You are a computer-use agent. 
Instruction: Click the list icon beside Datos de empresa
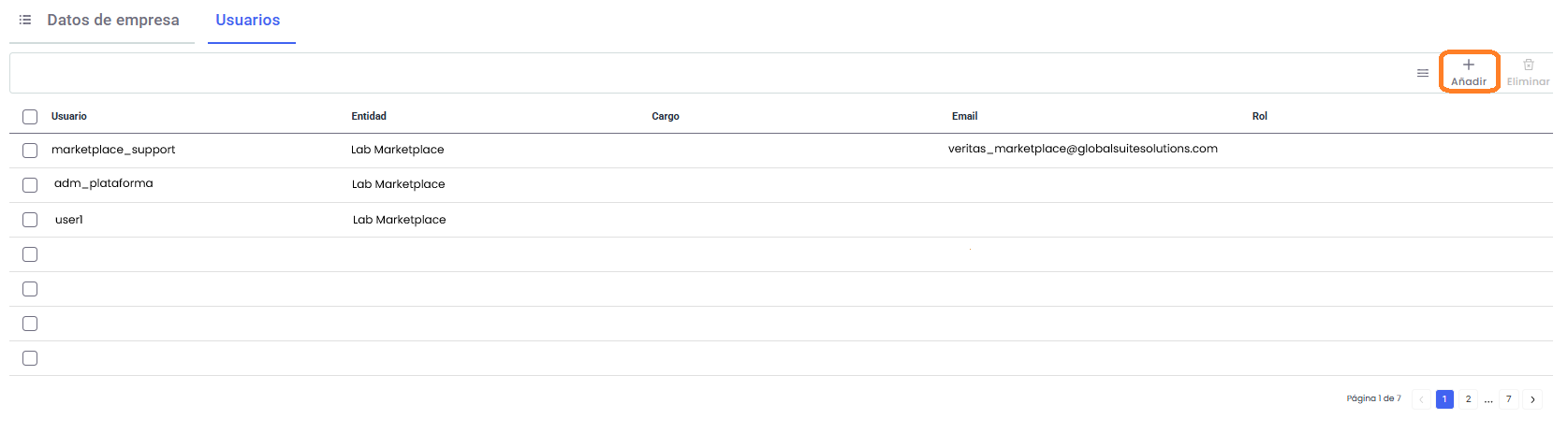click(25, 20)
